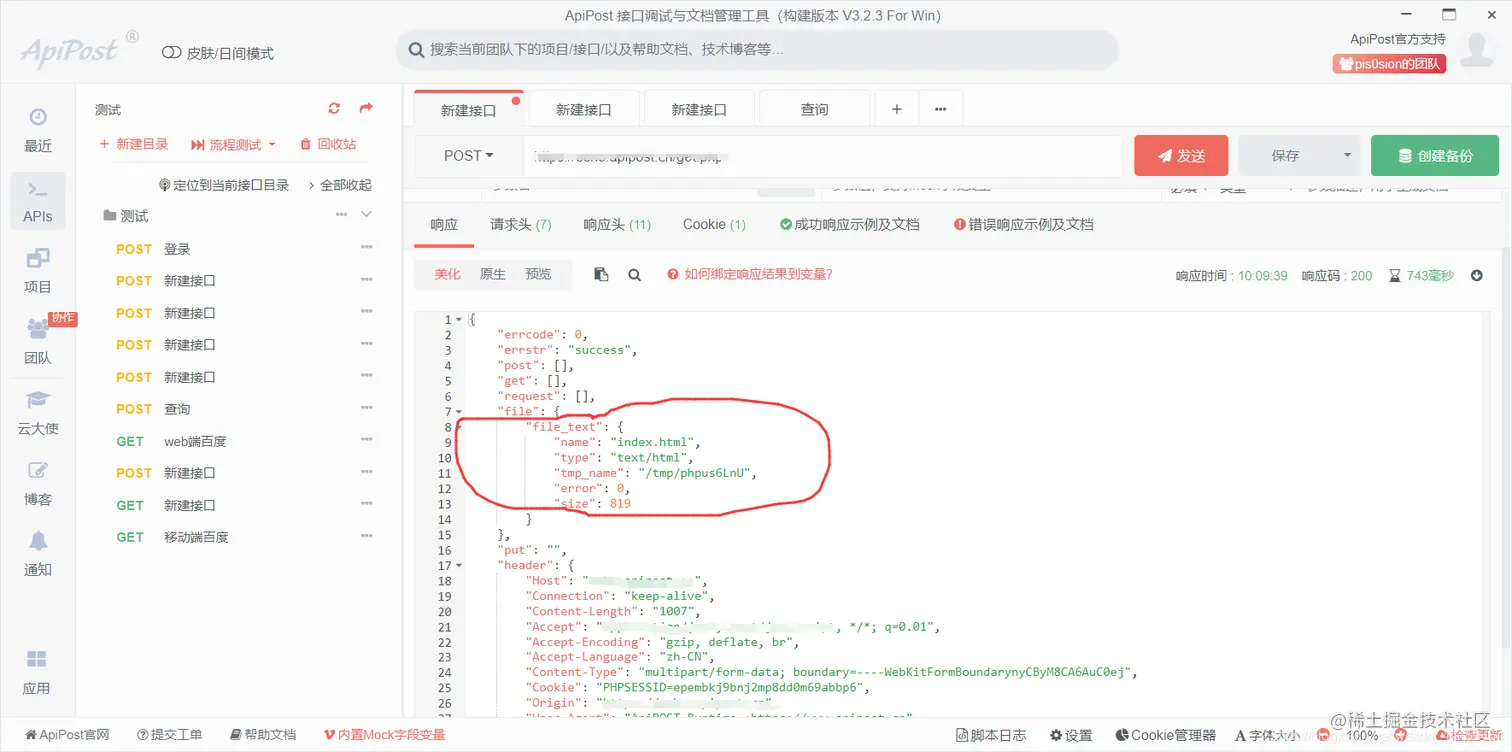Open 内置Mock字段变量 in the bottom bar
Screen dimensions: 1512x752
click(384, 735)
